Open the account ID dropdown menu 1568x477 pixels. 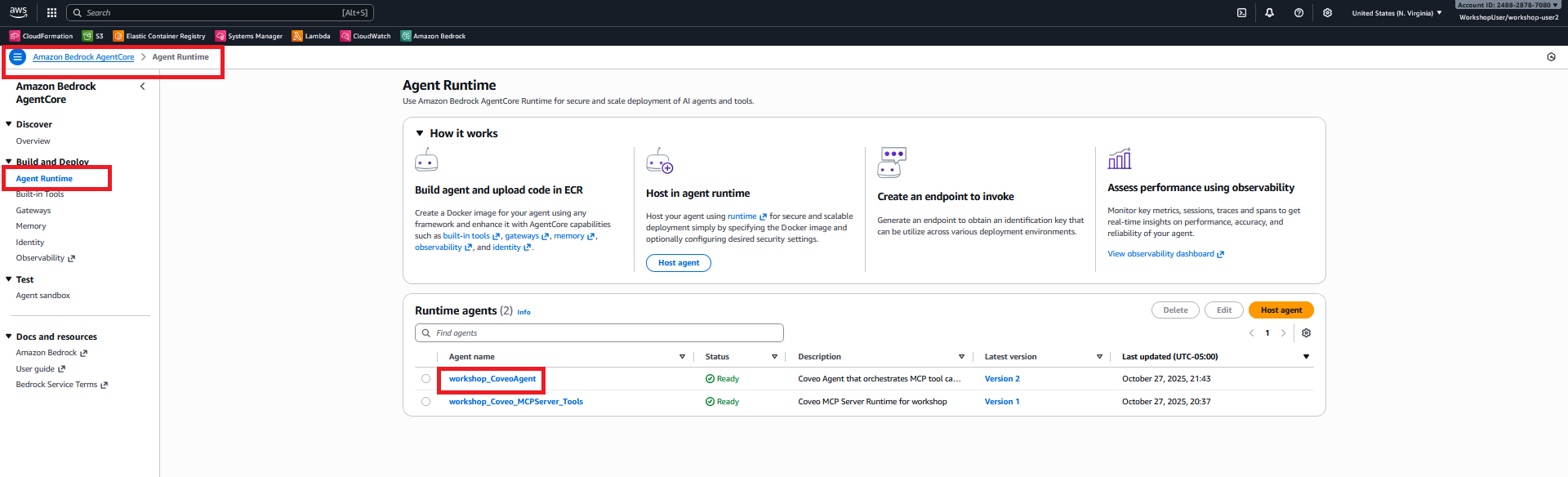coord(1508,5)
